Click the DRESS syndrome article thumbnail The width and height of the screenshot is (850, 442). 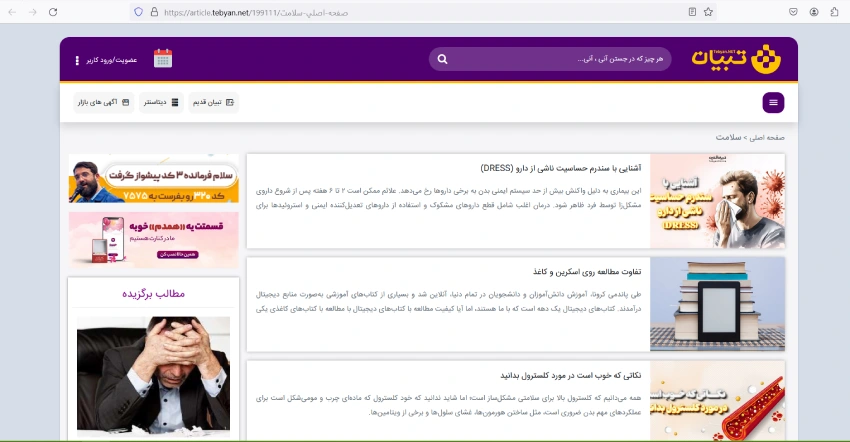[x=717, y=201]
